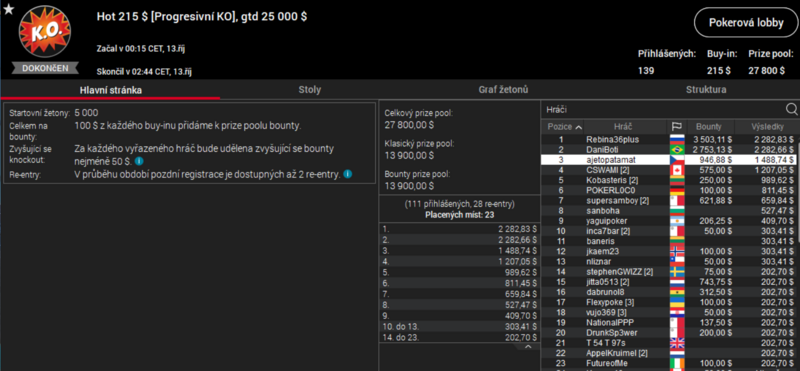
Task: Sort players by Výsledky column
Action: point(767,127)
